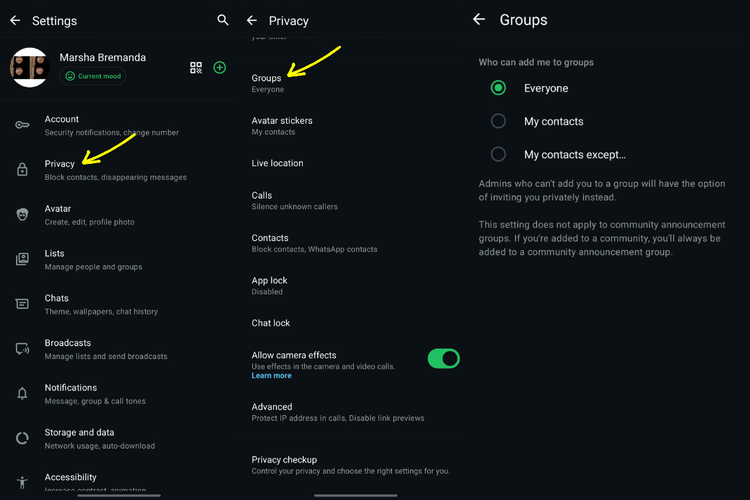This screenshot has width=750, height=500.
Task: Click the Lists icon in Settings
Action: tap(22, 259)
